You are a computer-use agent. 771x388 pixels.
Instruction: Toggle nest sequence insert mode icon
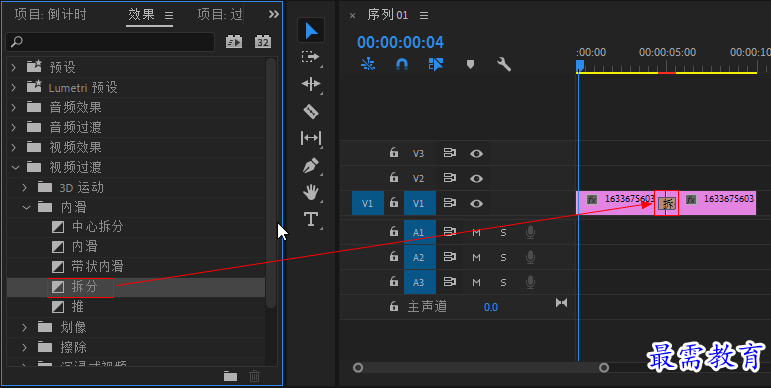(368, 64)
